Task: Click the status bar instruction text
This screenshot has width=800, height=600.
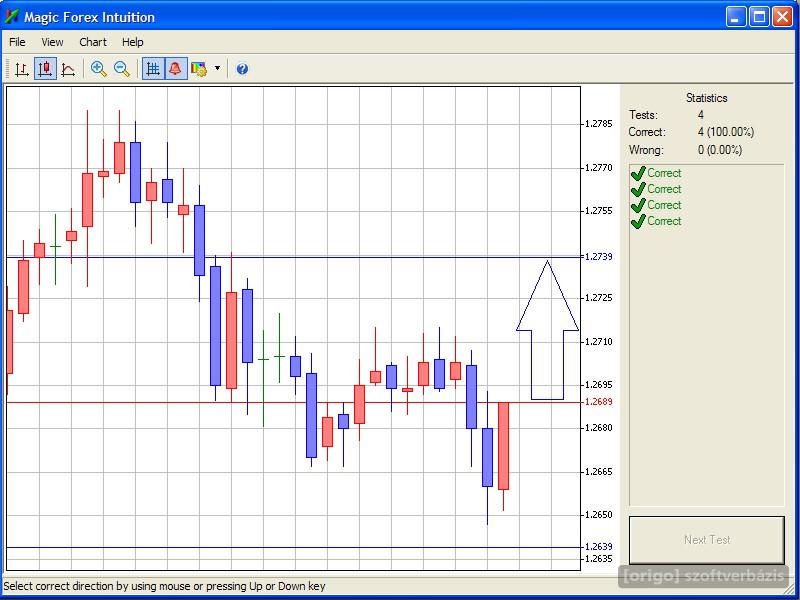Action: coord(164,586)
